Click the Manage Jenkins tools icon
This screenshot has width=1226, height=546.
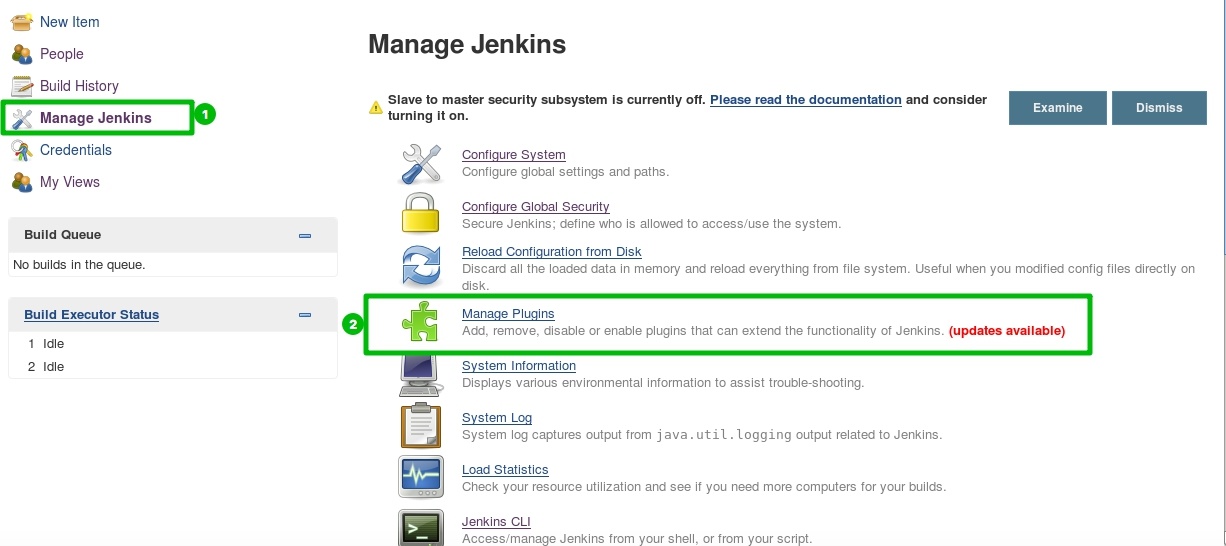pyautogui.click(x=22, y=118)
